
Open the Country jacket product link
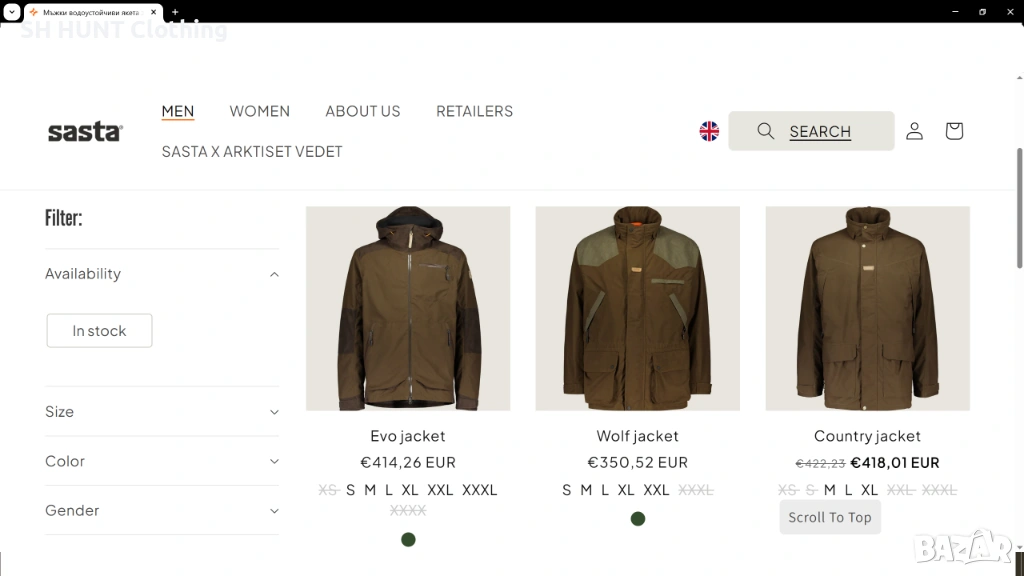click(x=867, y=436)
